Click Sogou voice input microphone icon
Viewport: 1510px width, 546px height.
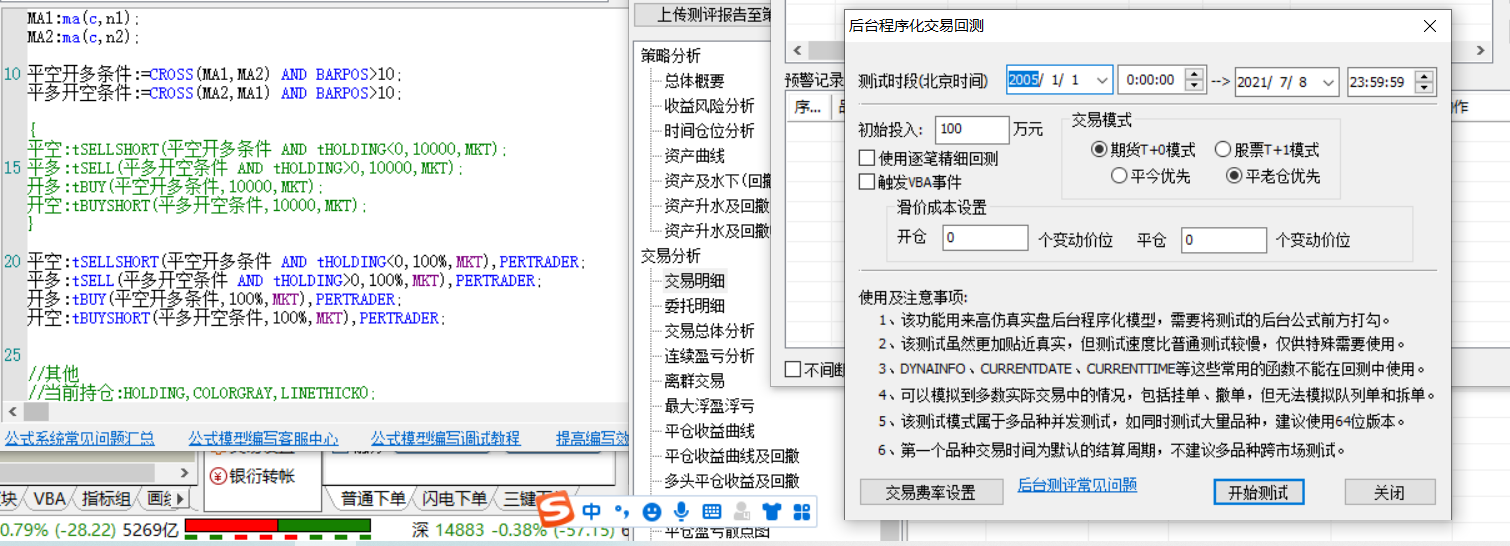(x=681, y=512)
